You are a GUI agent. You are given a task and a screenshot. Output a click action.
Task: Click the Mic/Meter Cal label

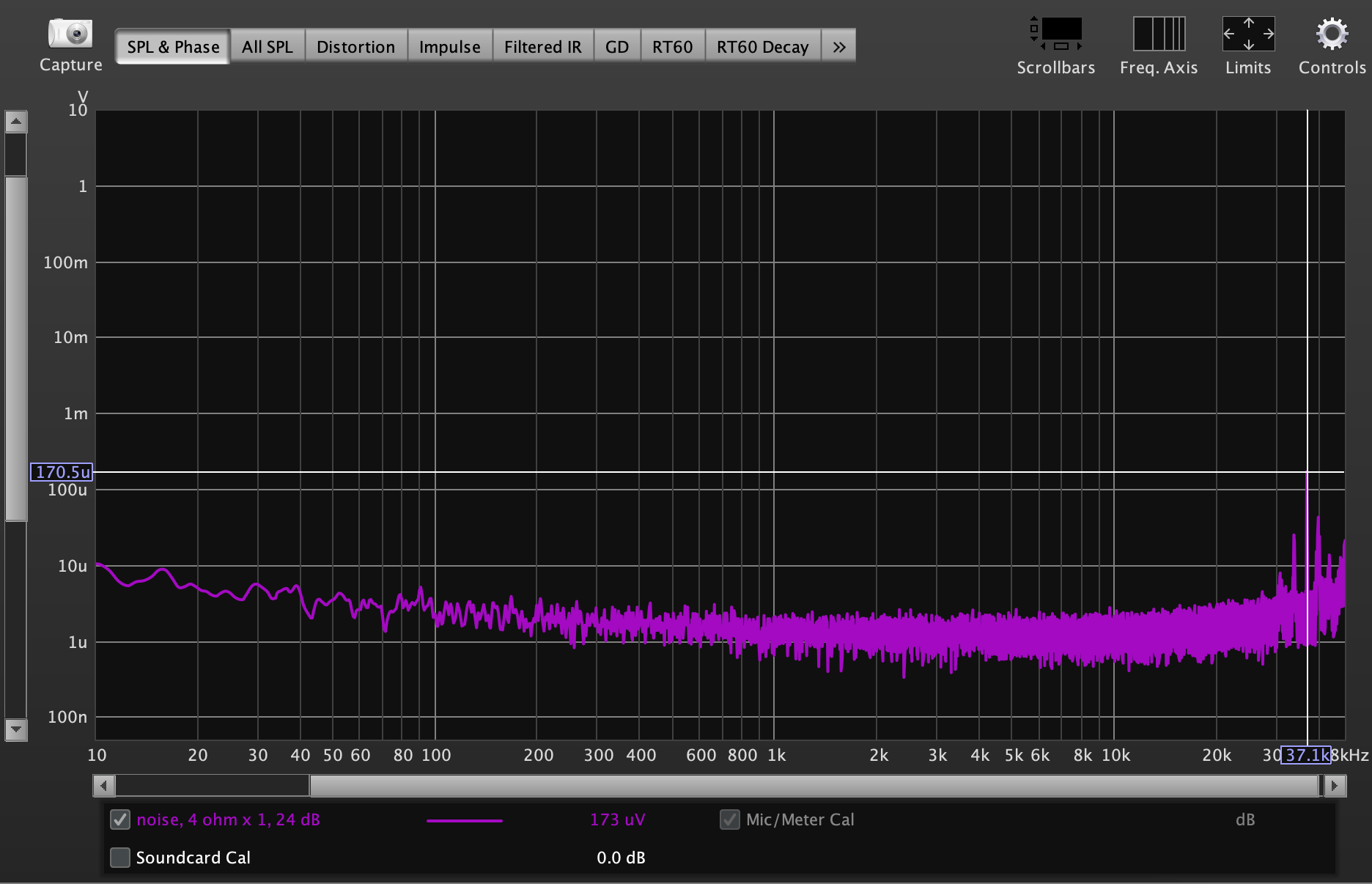(x=800, y=819)
